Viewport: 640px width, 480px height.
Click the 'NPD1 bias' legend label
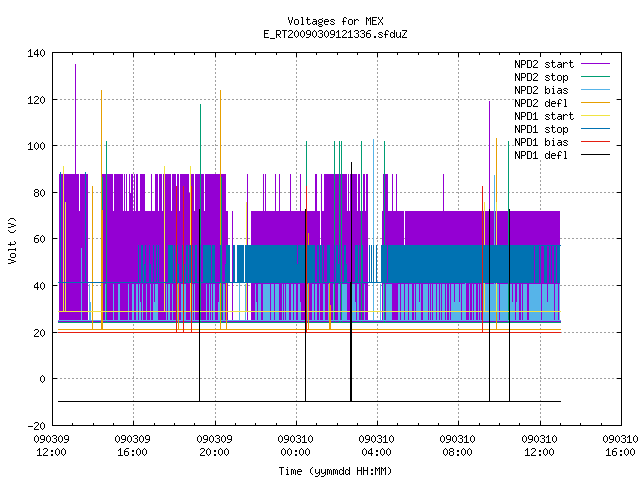click(x=541, y=142)
